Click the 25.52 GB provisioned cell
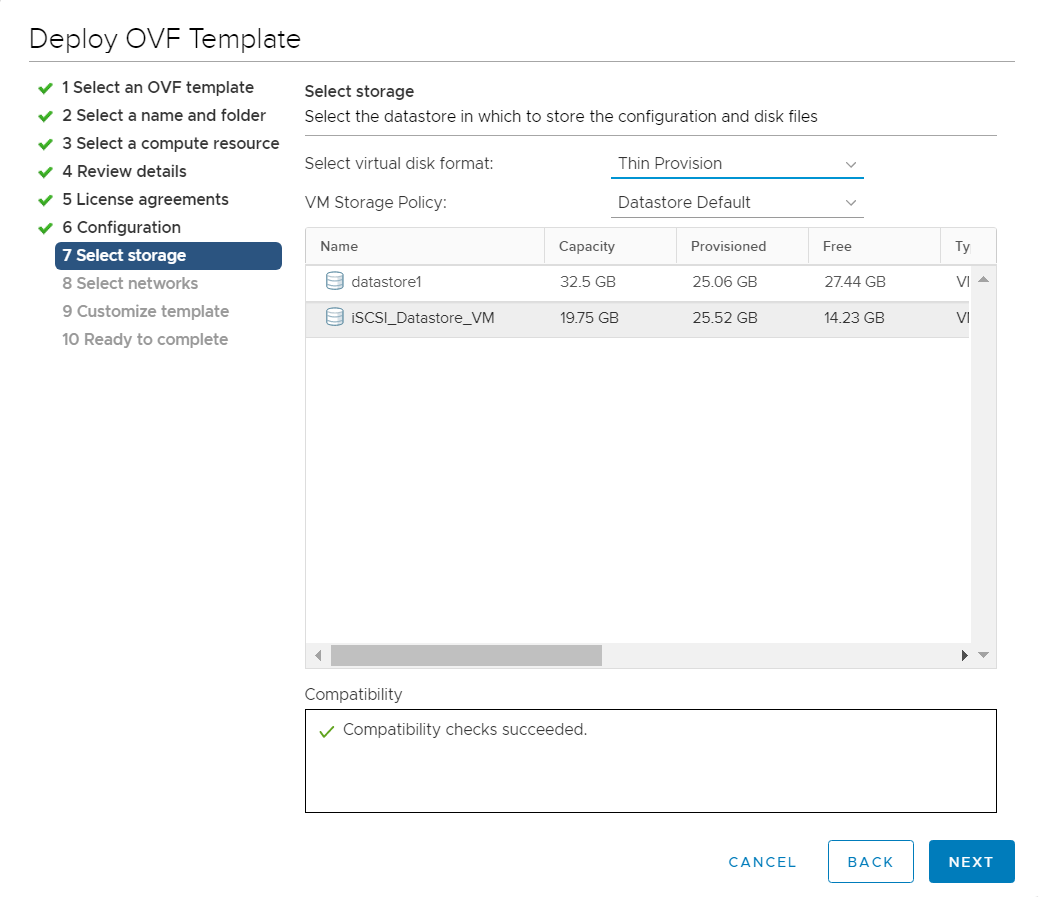1041x897 pixels. click(724, 317)
